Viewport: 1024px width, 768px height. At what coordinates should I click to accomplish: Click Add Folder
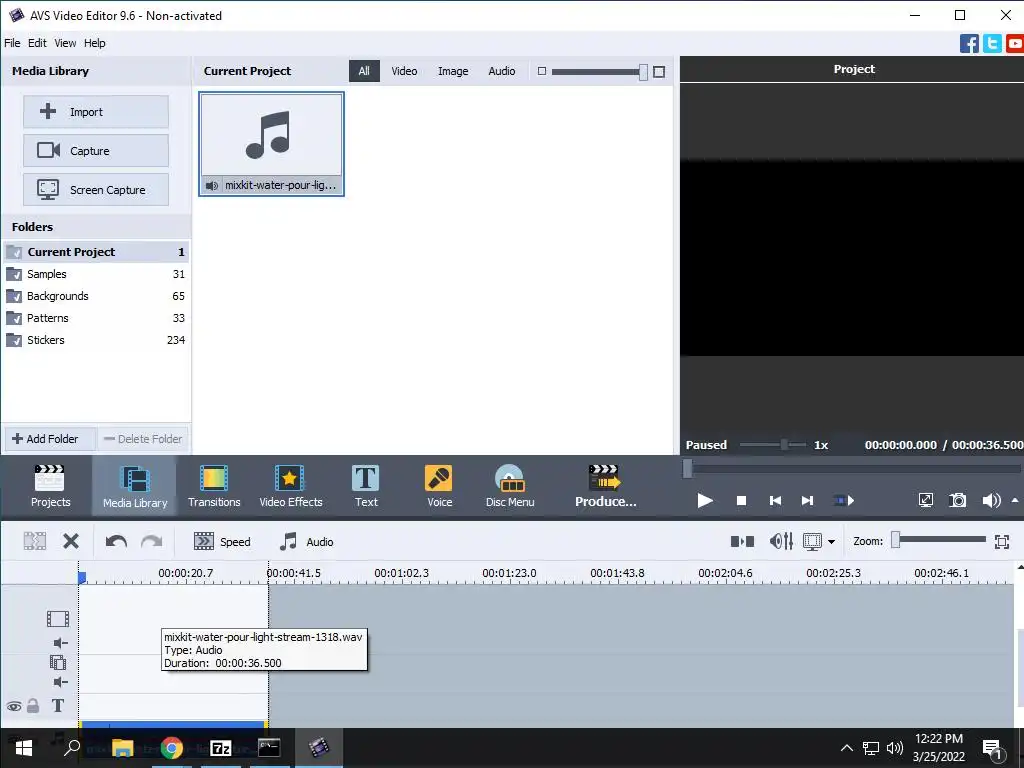[50, 439]
